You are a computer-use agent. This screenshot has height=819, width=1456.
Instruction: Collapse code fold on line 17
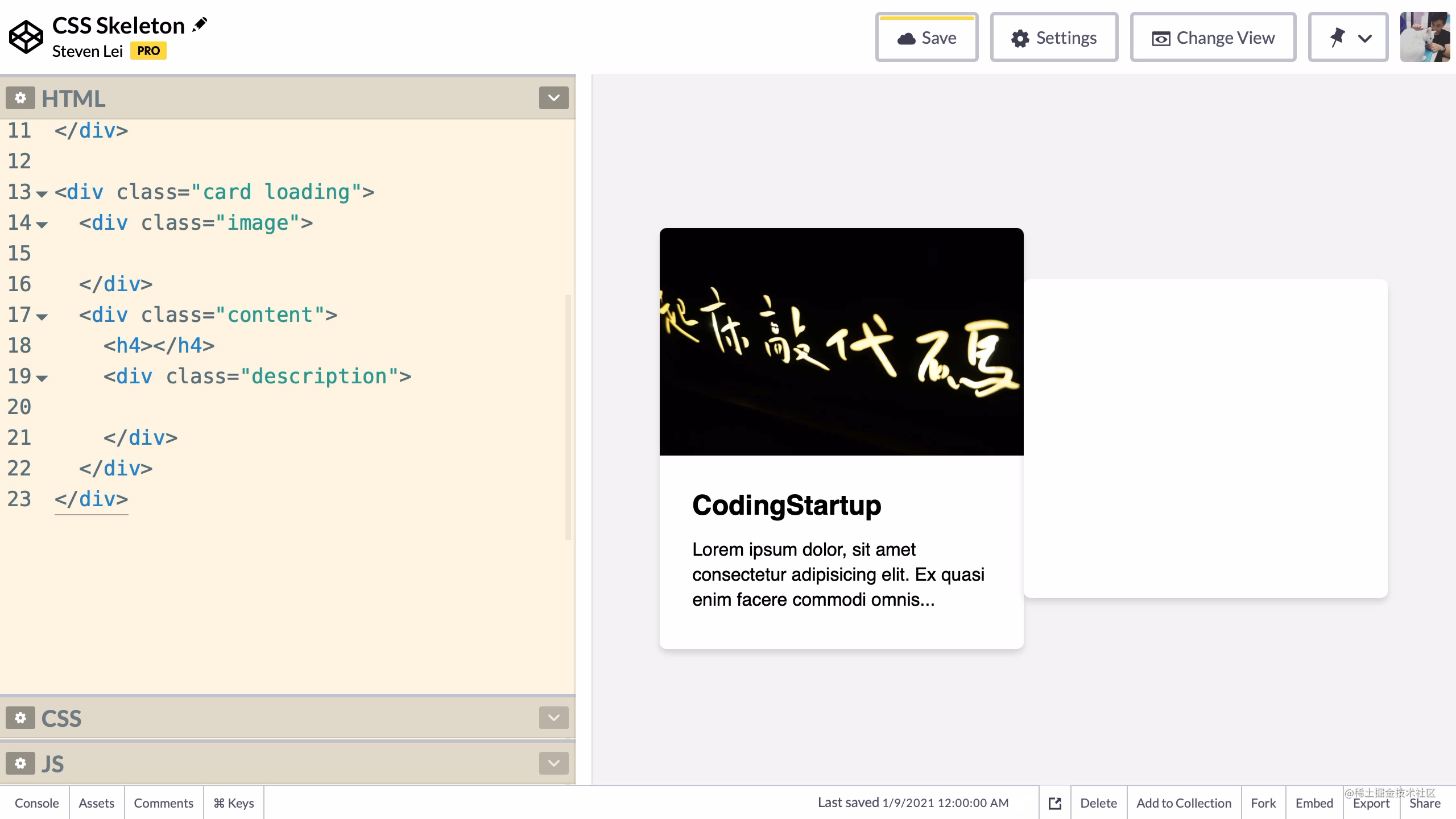pyautogui.click(x=42, y=317)
